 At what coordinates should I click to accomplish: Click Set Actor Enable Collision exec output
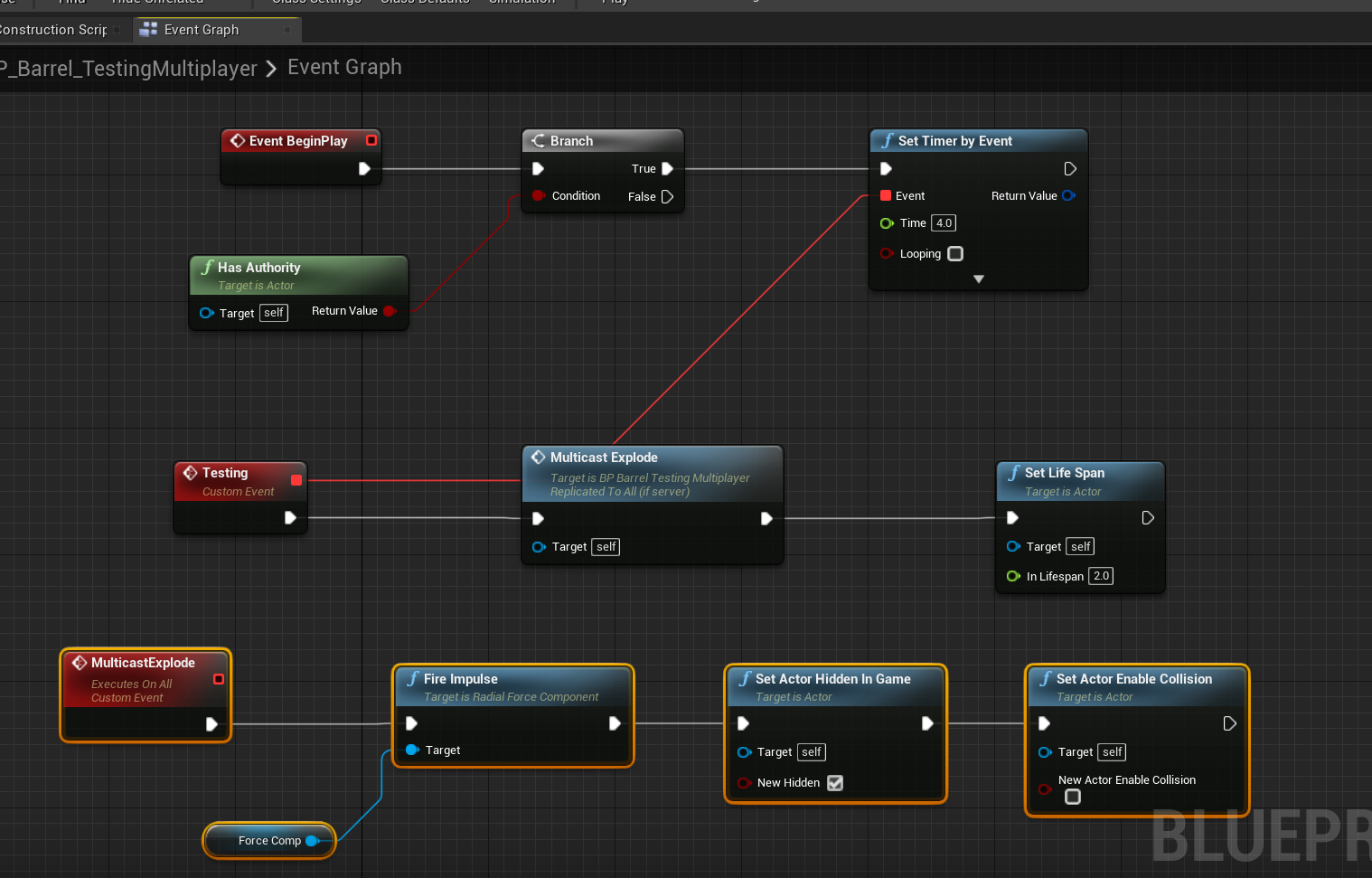point(1229,722)
